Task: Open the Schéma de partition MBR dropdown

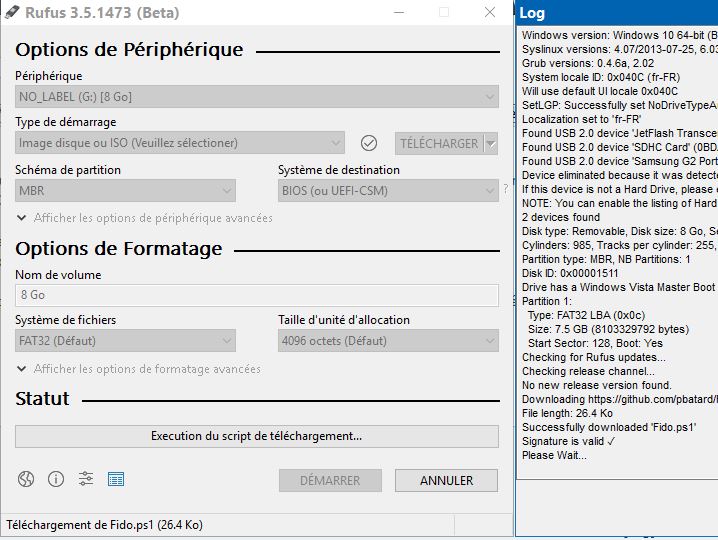Action: click(125, 191)
